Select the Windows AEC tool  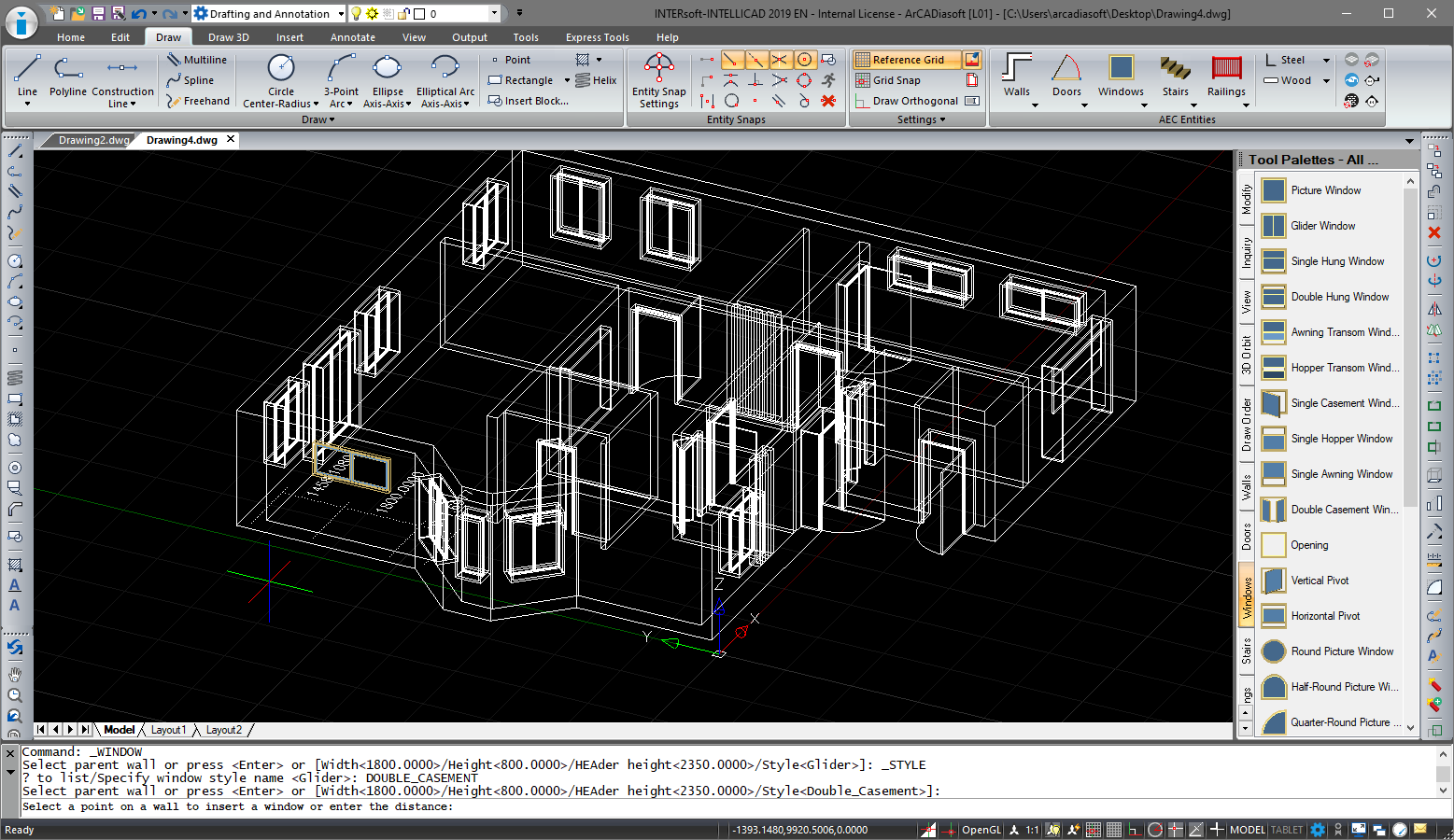click(x=1121, y=78)
